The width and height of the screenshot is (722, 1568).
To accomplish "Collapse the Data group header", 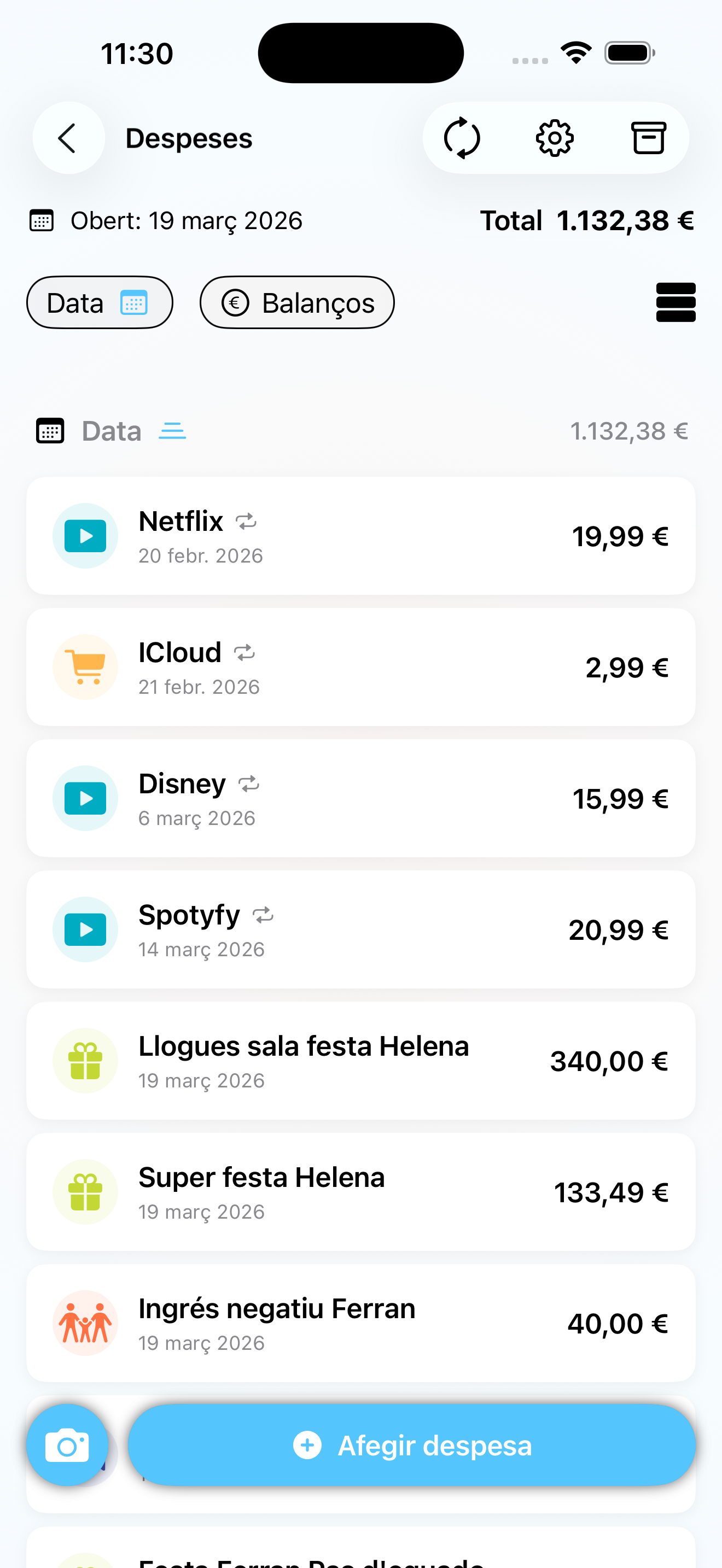I will (361, 431).
